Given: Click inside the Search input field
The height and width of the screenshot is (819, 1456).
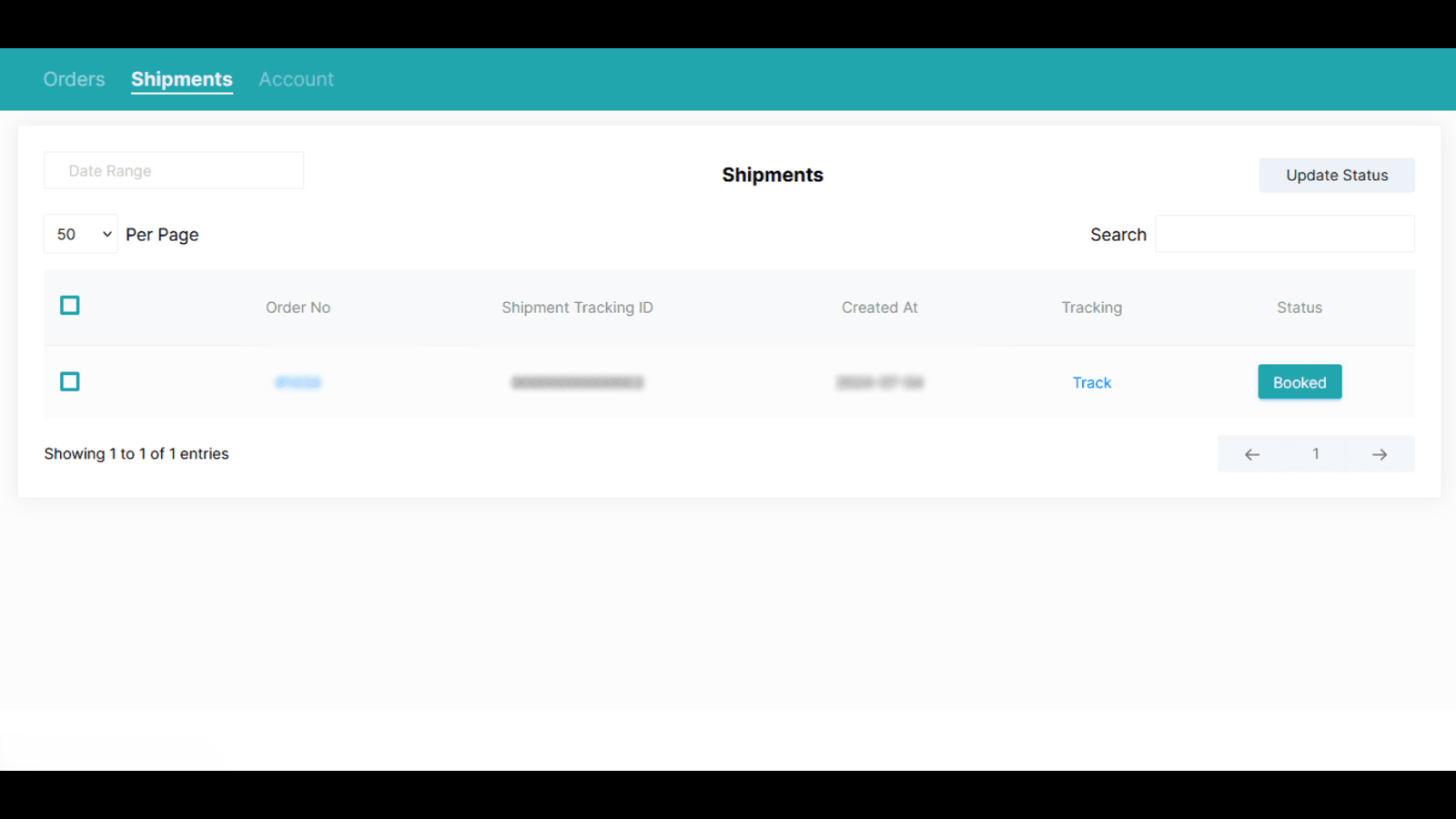Looking at the screenshot, I should click(x=1284, y=234).
